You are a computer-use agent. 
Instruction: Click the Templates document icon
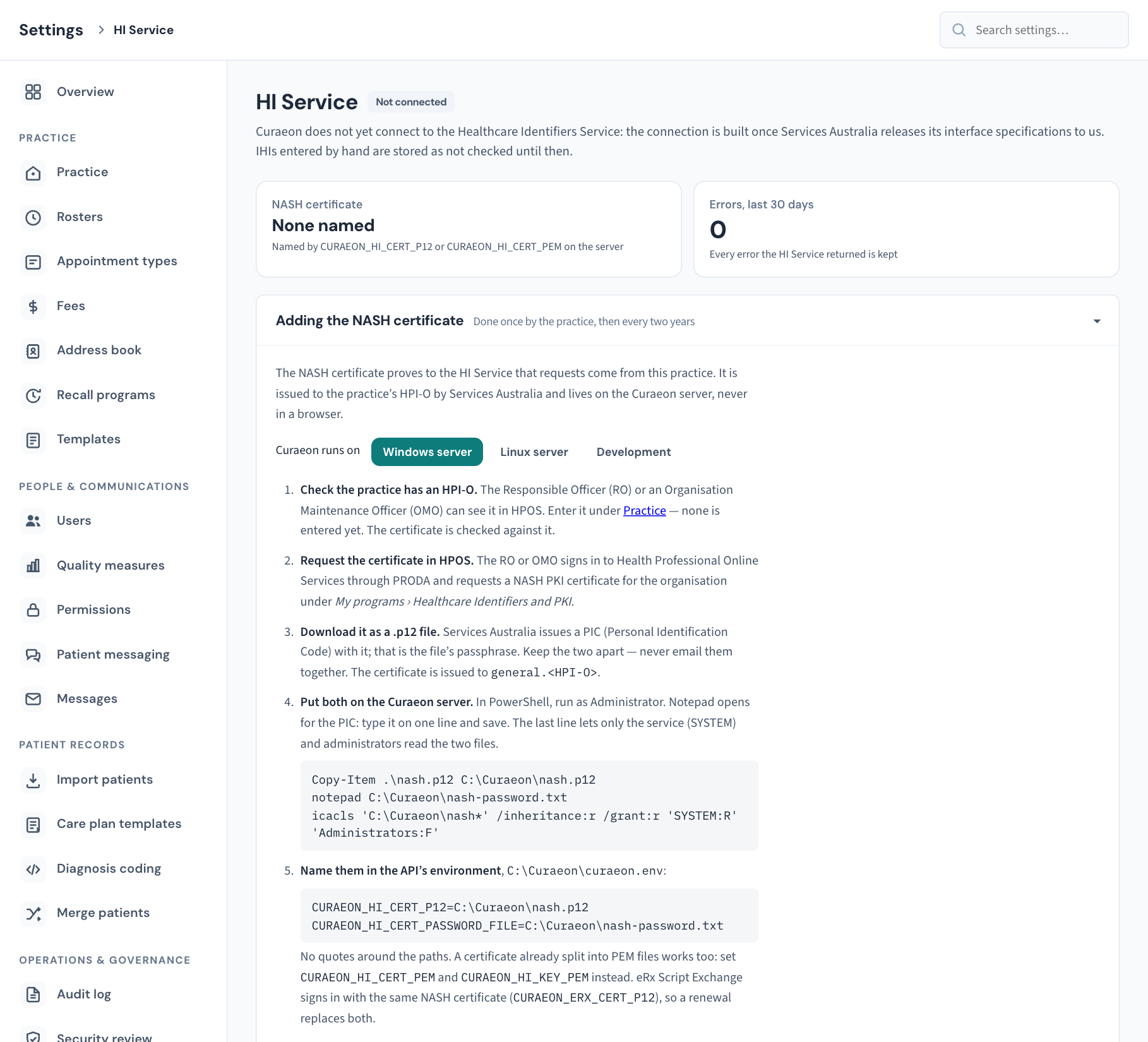point(33,440)
